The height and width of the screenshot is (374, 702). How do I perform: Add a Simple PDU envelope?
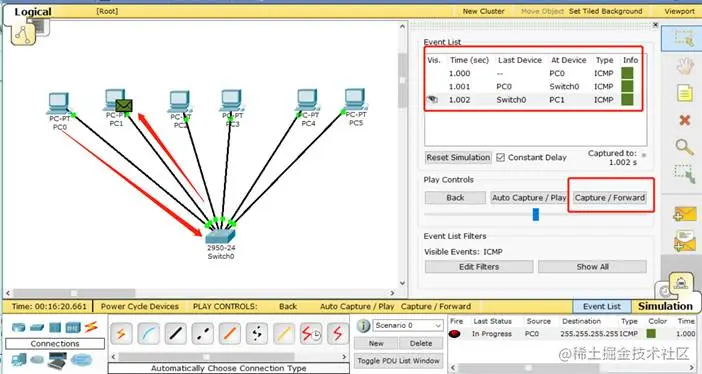685,213
